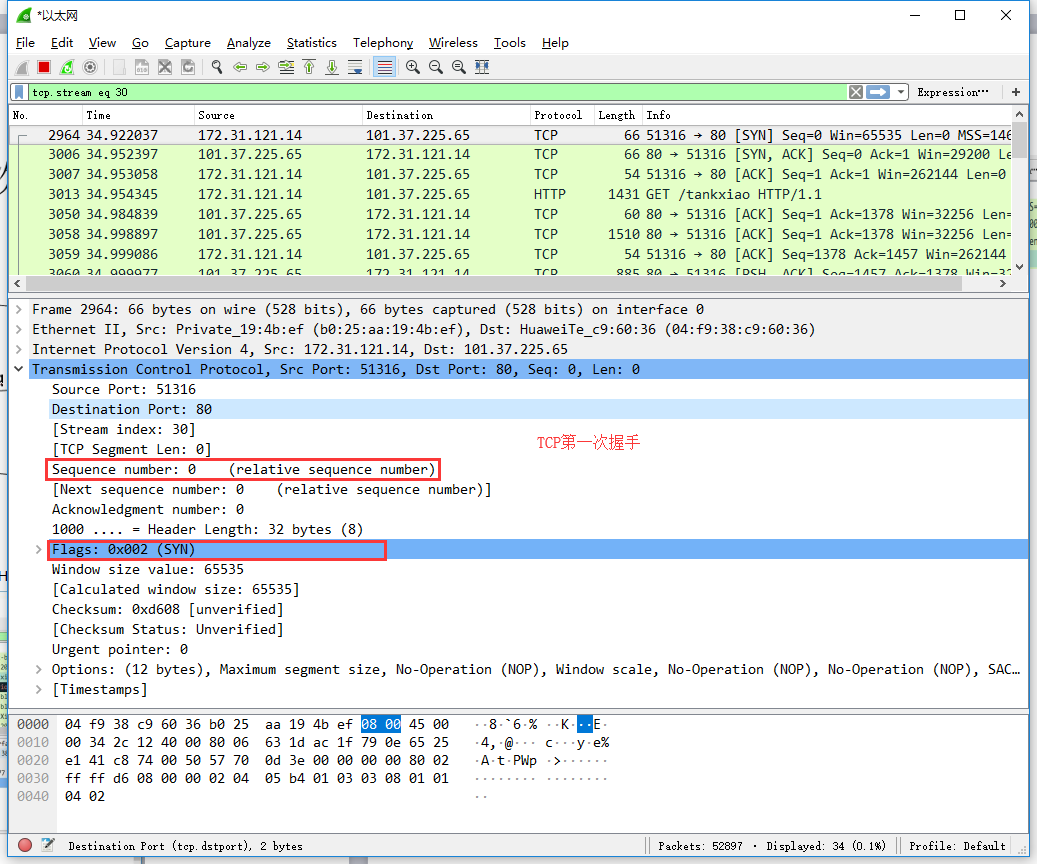Clear the display filter with X

coord(856,92)
